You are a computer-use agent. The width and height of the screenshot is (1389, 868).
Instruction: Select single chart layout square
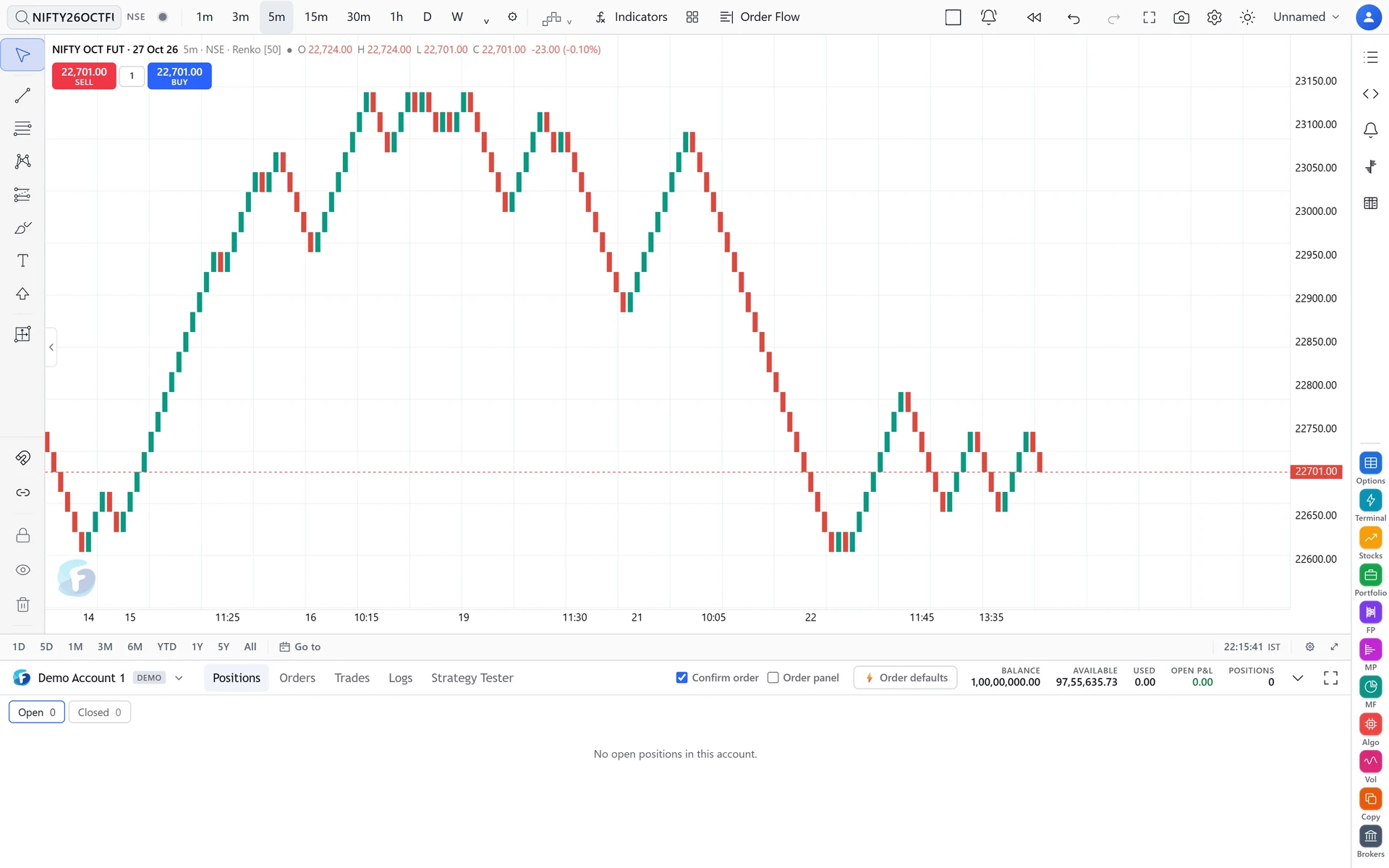(953, 17)
